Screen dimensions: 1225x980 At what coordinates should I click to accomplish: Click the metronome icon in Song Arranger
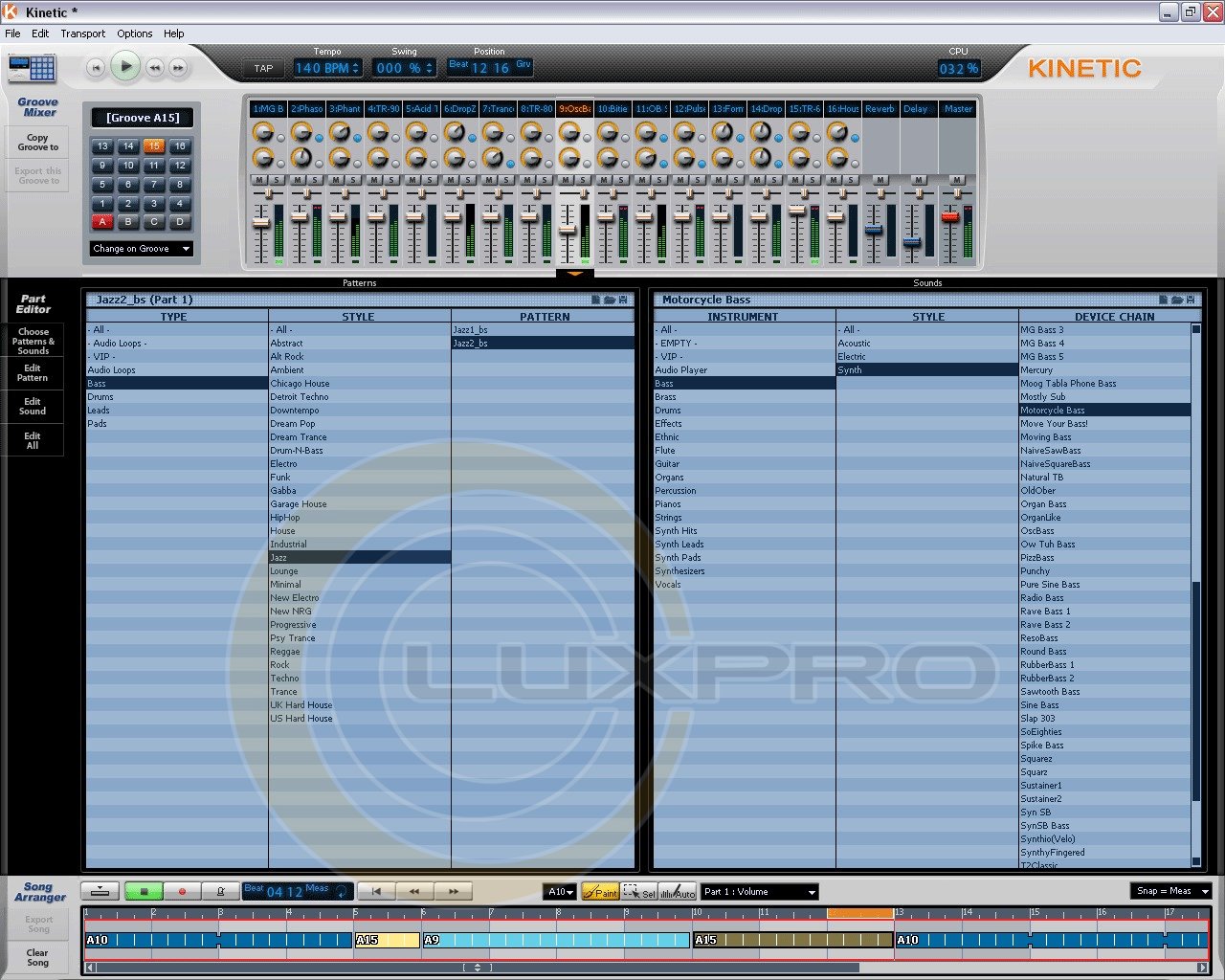(x=220, y=891)
